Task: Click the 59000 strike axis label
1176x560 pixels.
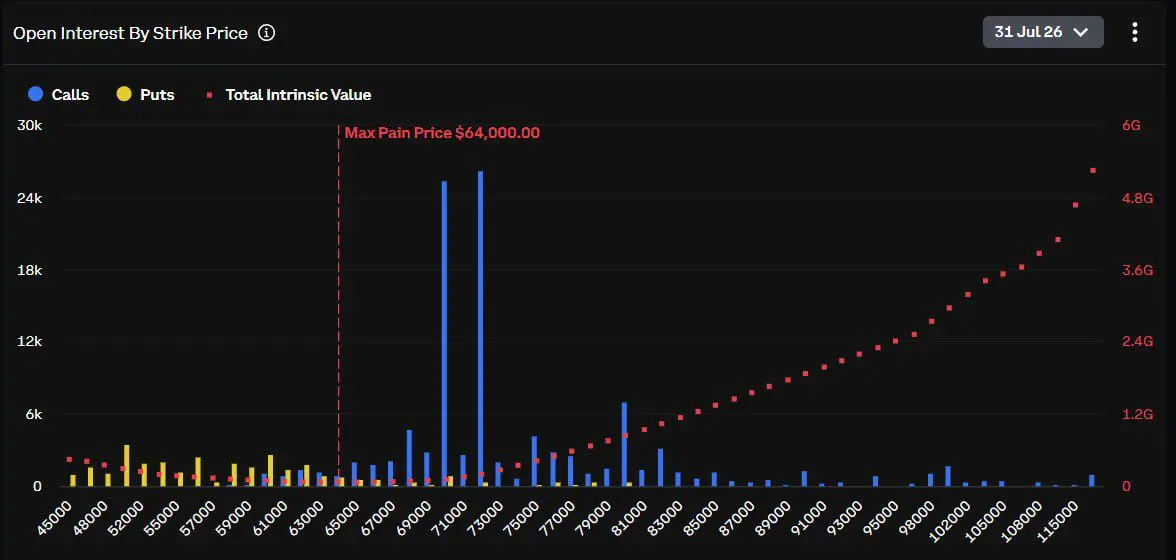Action: point(236,517)
